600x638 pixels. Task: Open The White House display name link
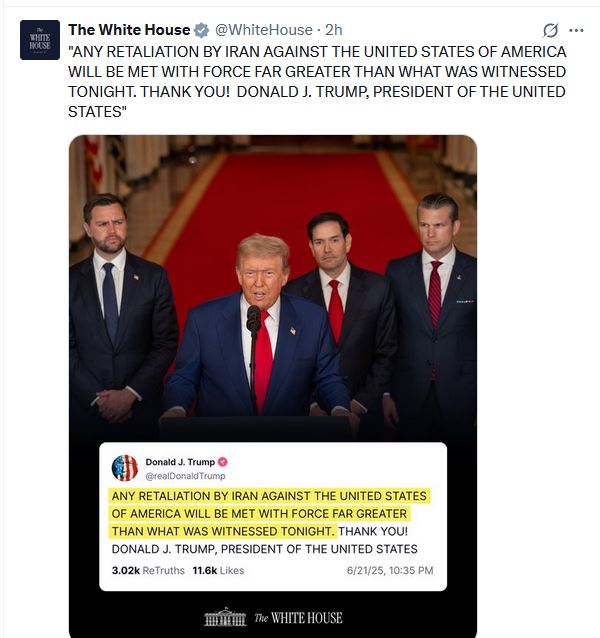[x=129, y=30]
